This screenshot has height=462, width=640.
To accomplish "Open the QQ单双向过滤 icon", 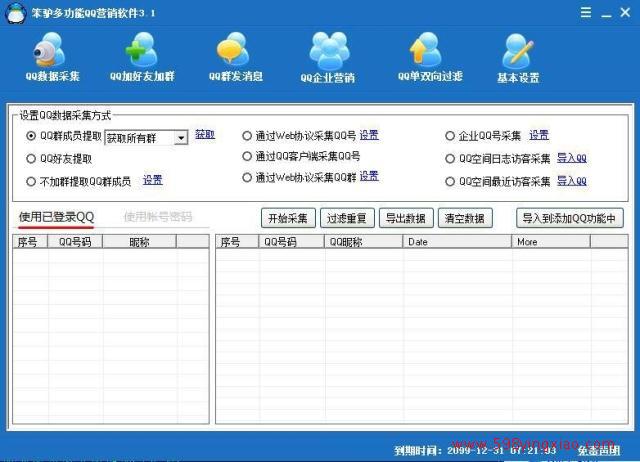I will pyautogui.click(x=426, y=50).
